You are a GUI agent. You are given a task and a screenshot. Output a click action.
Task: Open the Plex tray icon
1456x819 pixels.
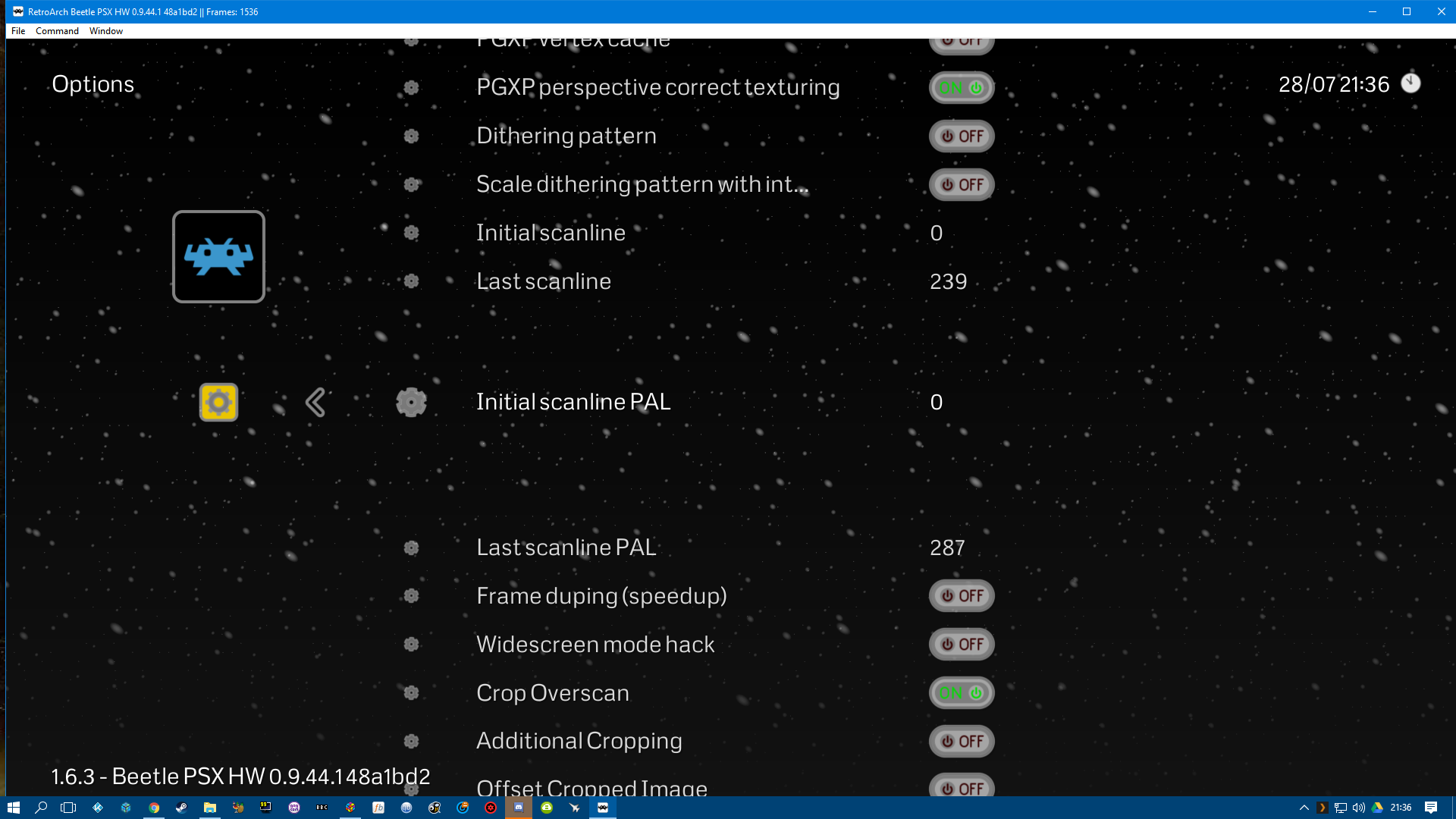coord(1323,808)
